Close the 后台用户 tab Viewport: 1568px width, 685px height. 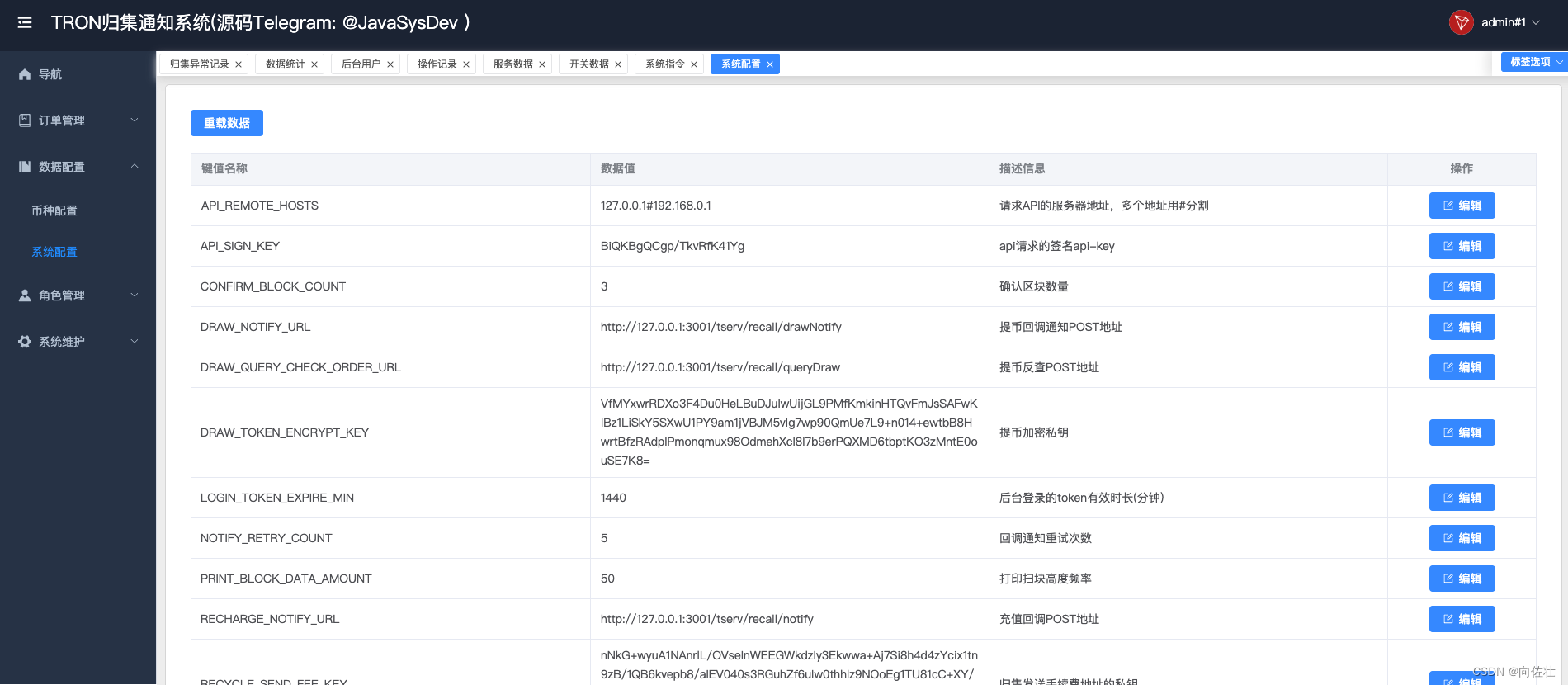(x=390, y=64)
